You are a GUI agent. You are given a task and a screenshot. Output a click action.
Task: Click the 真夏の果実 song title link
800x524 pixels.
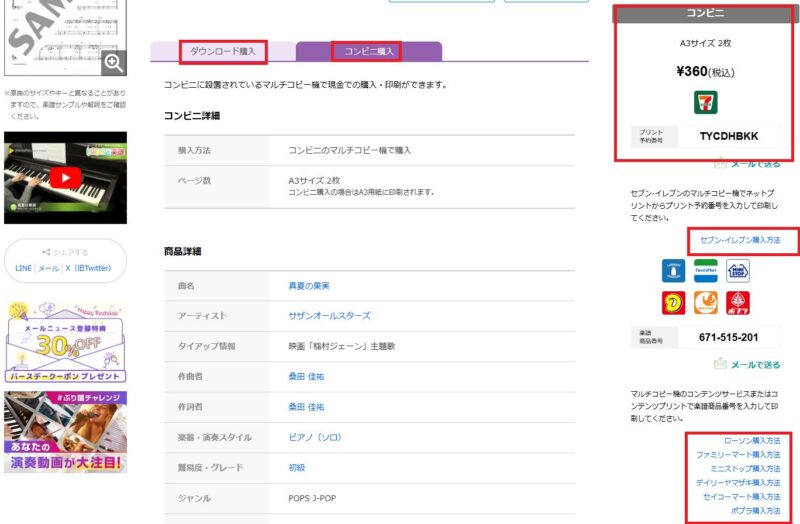(x=309, y=286)
